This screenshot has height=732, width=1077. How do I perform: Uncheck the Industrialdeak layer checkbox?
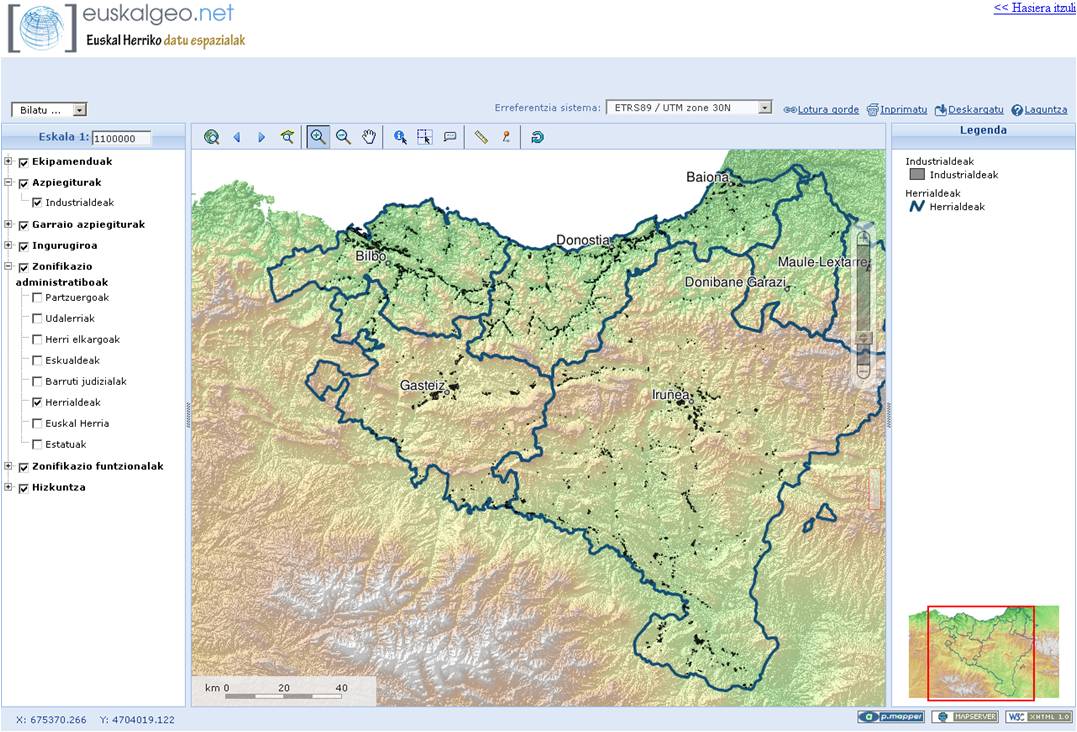click(x=38, y=203)
